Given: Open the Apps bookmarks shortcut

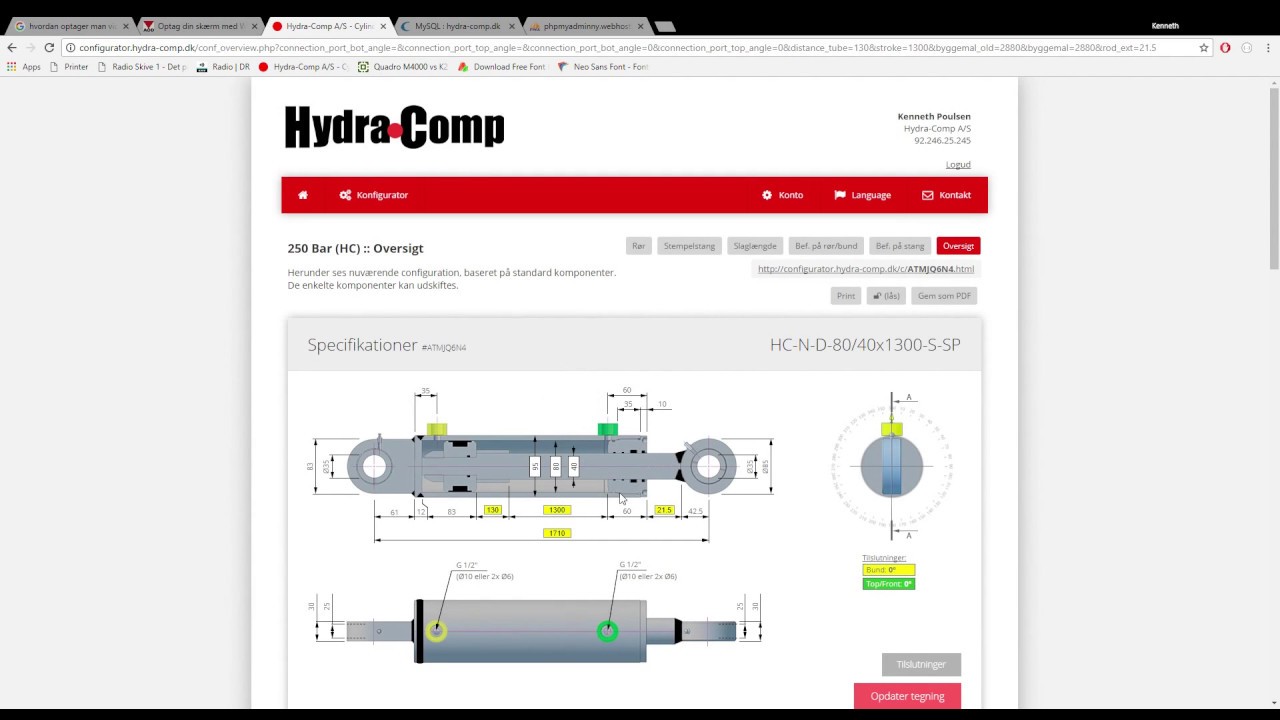Looking at the screenshot, I should point(24,67).
